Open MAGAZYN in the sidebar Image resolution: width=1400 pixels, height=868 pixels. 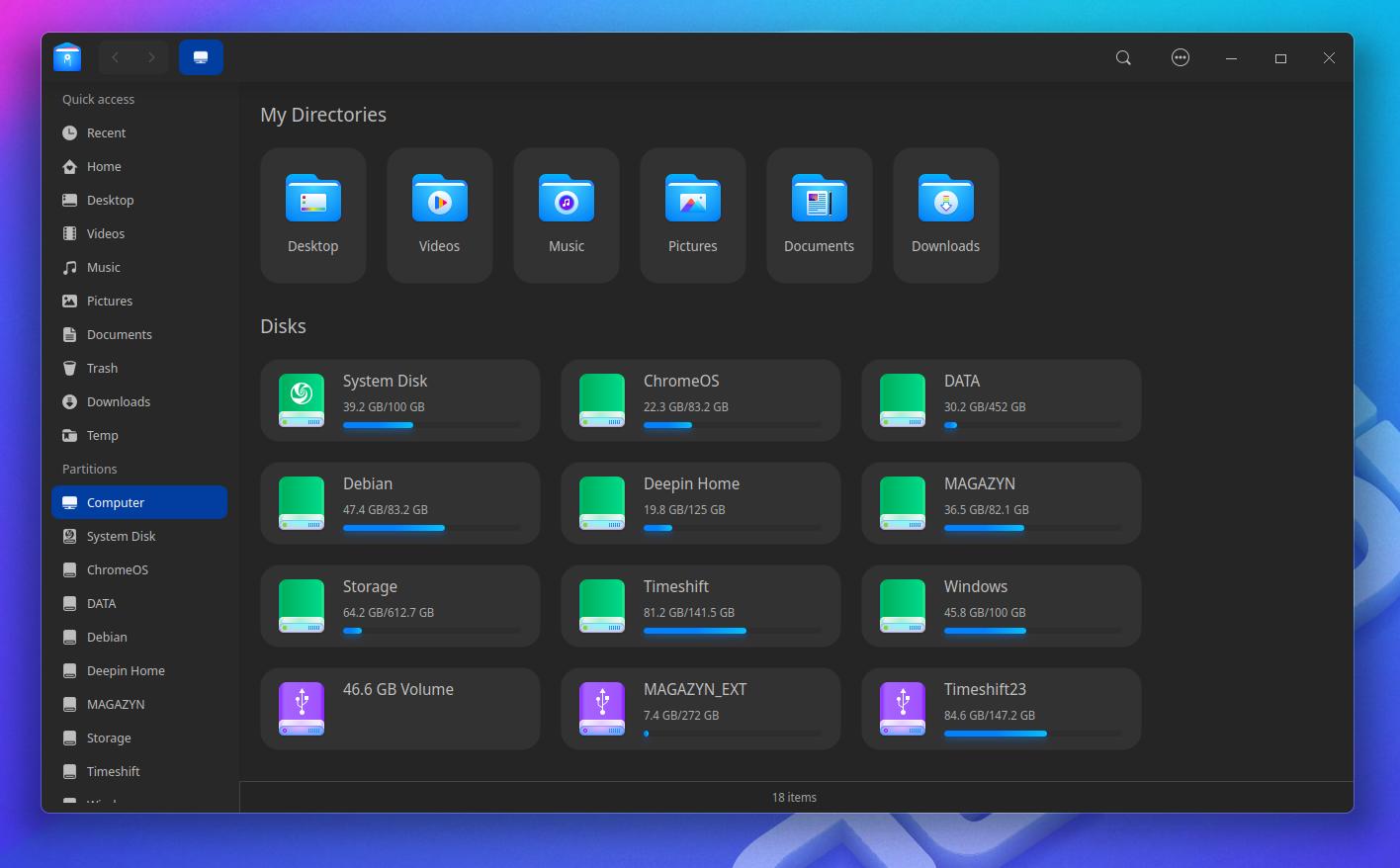139,704
